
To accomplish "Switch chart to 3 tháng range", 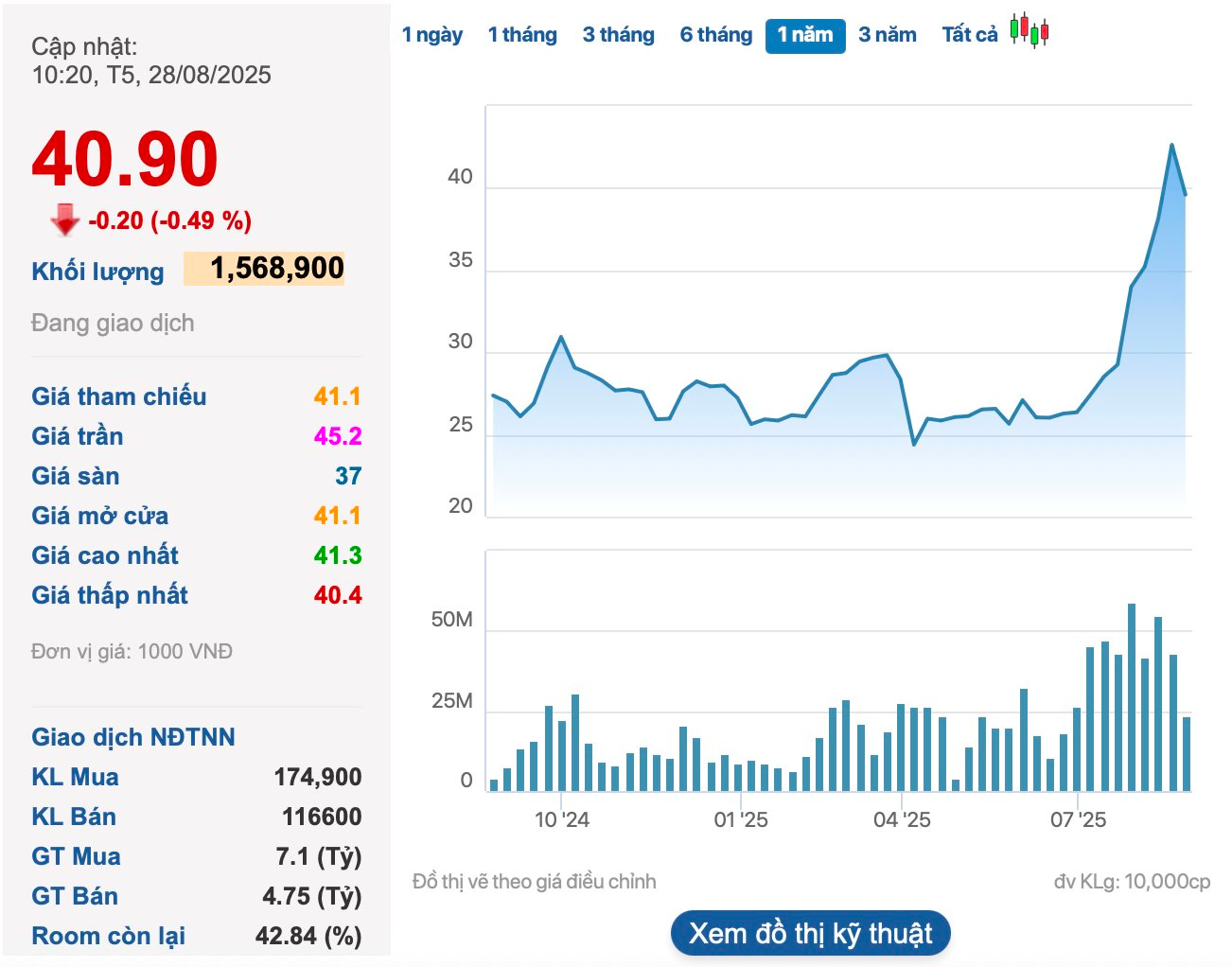I will (x=618, y=35).
